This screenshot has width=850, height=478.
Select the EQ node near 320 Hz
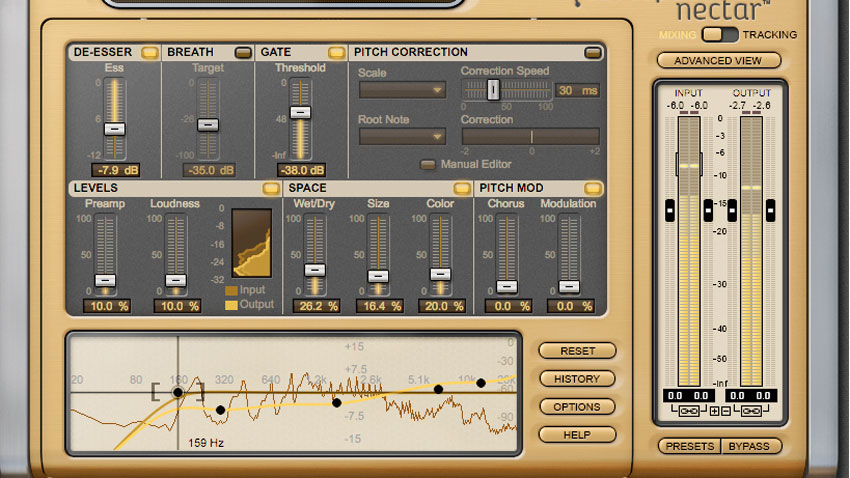pyautogui.click(x=220, y=410)
